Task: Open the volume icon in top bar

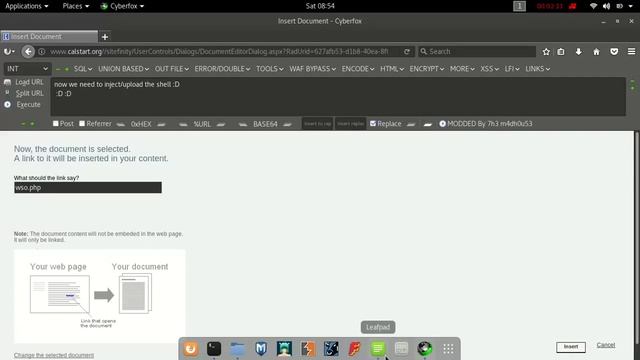Action: [607, 6]
